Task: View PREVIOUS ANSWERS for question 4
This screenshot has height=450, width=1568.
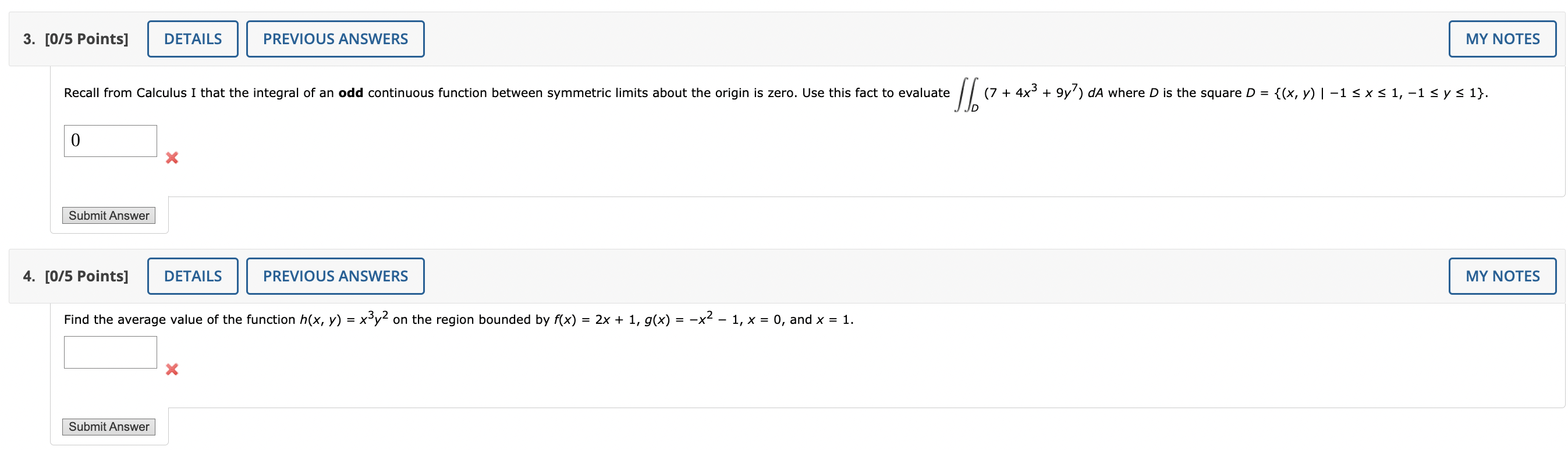Action: [335, 276]
